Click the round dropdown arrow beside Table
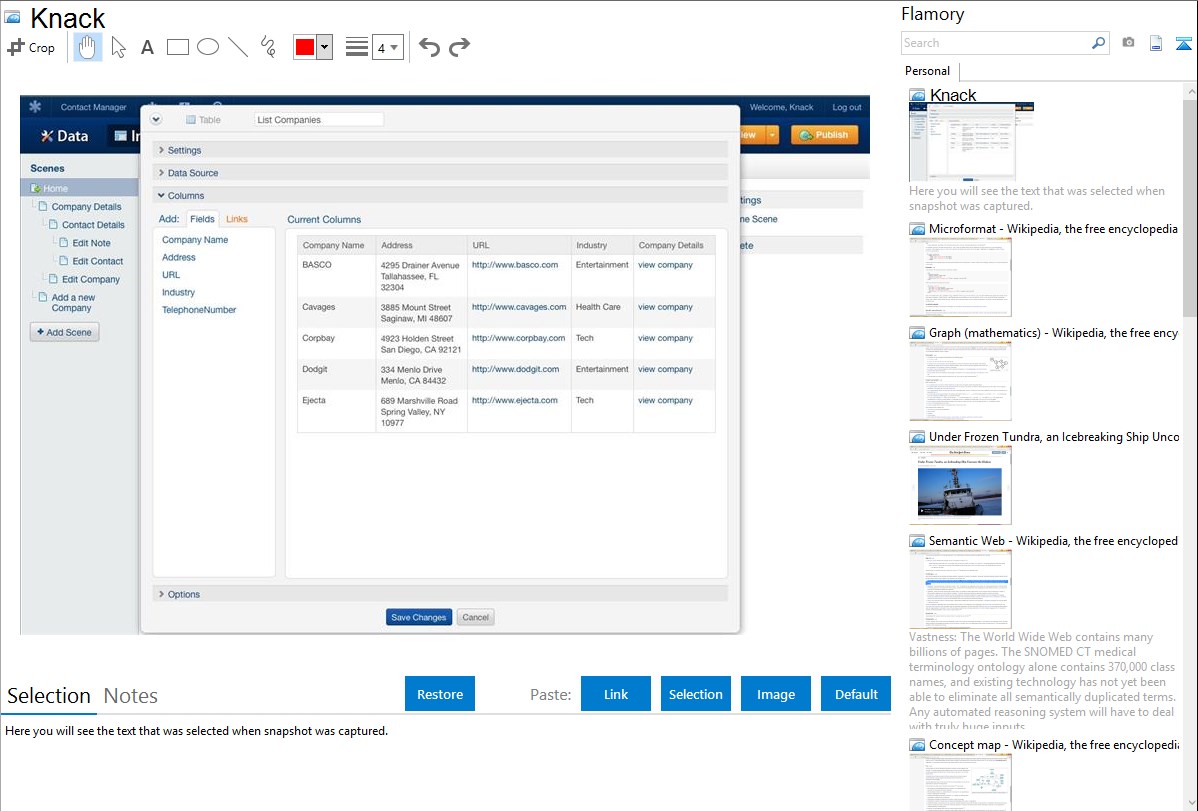1198x811 pixels. tap(156, 119)
